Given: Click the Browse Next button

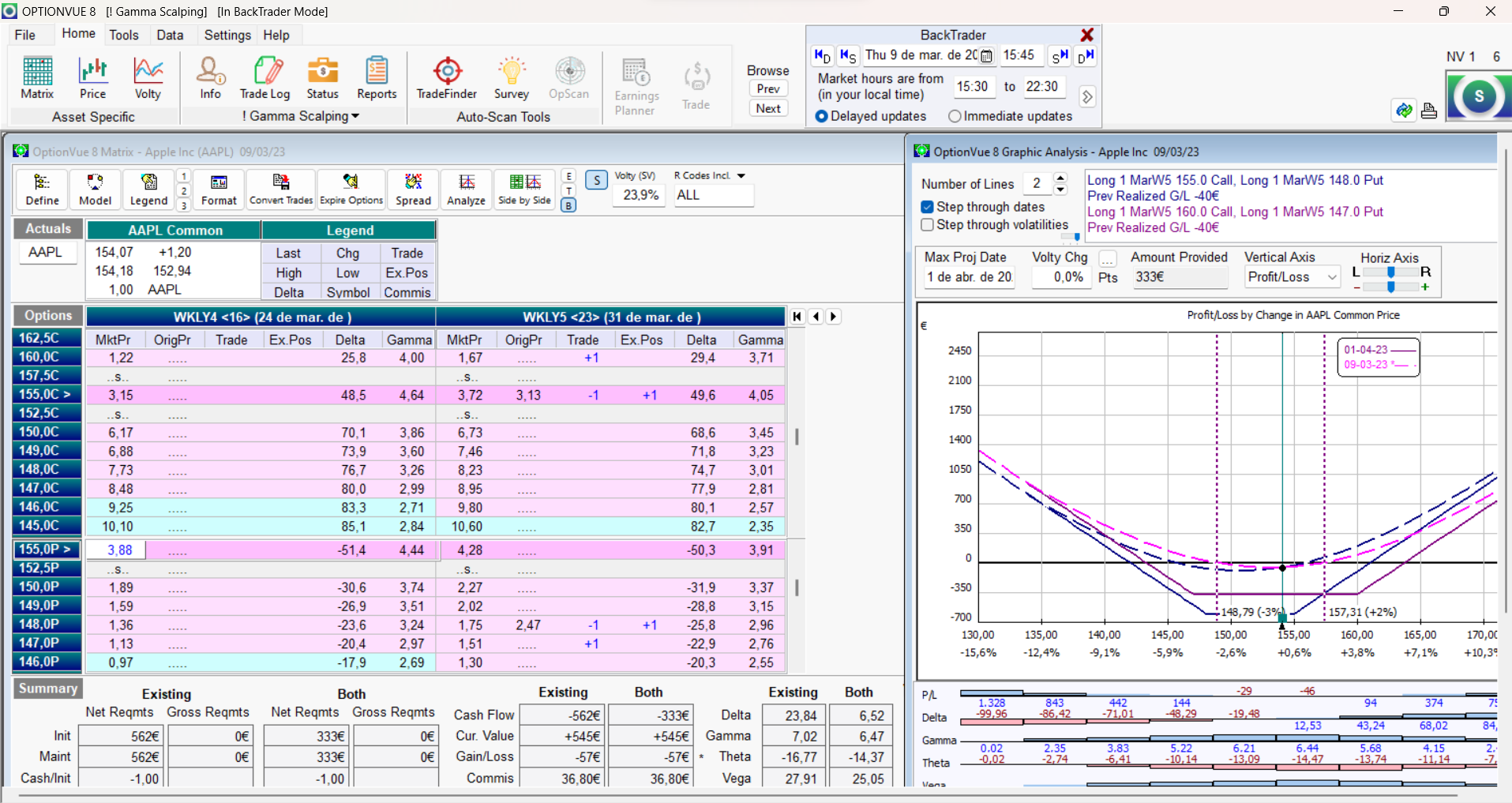Looking at the screenshot, I should (x=768, y=109).
